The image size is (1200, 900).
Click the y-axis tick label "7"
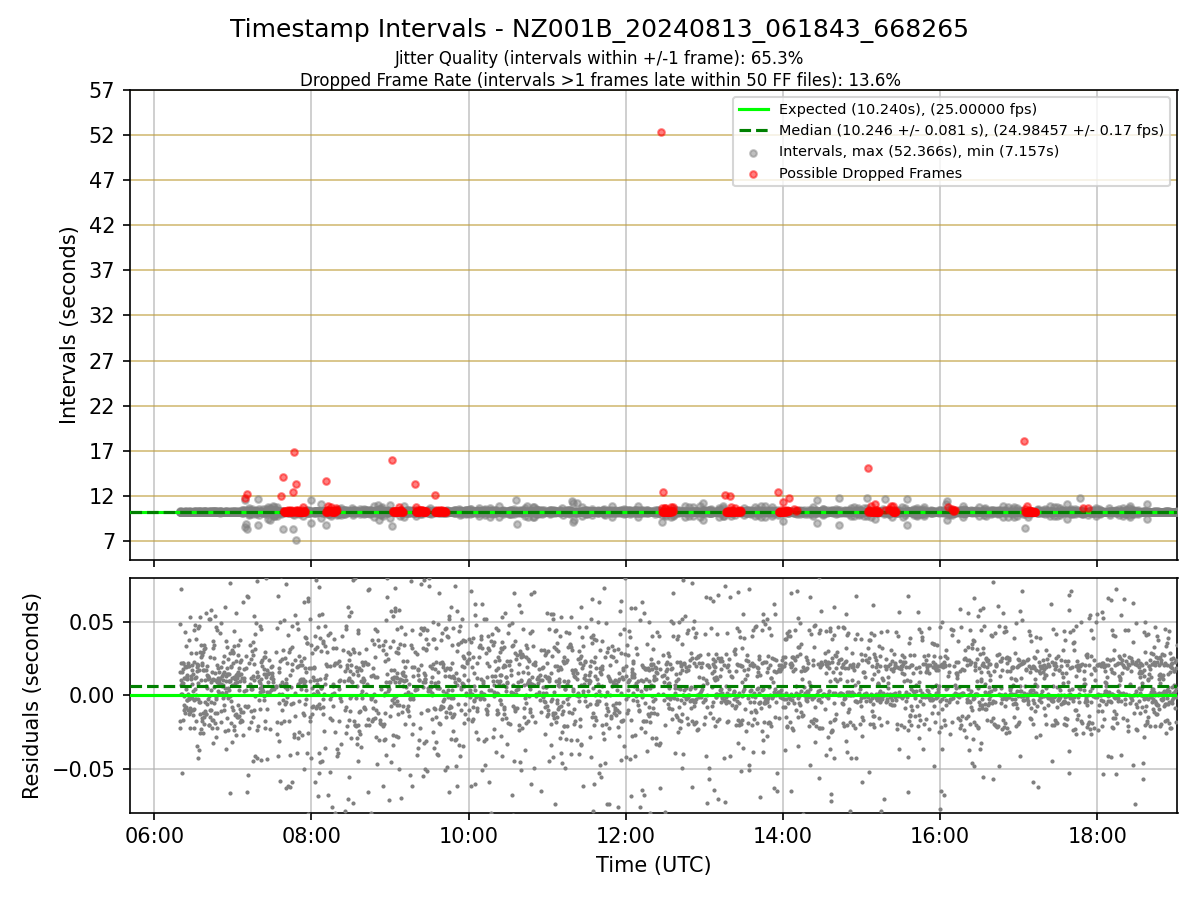(111, 541)
